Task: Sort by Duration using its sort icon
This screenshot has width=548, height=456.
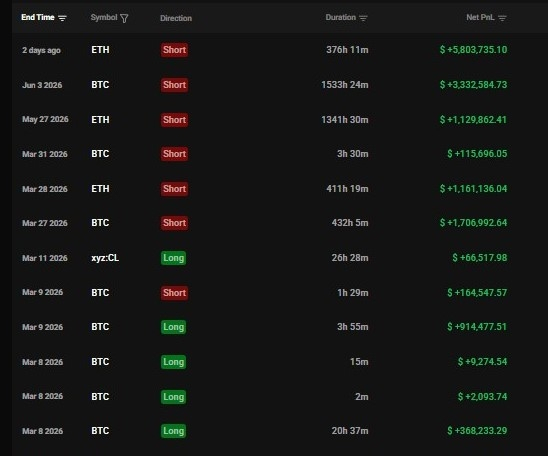Action: (363, 18)
